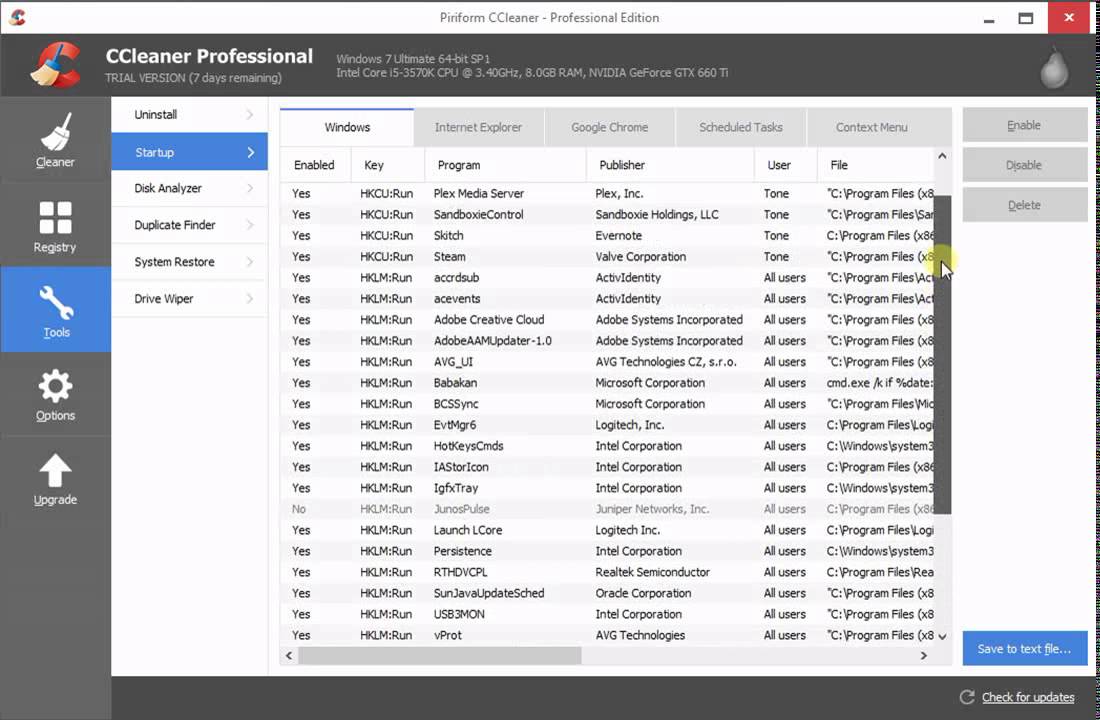Viewport: 1100px width, 720px height.
Task: Select the SandboxieControl entry
Action: tap(608, 214)
